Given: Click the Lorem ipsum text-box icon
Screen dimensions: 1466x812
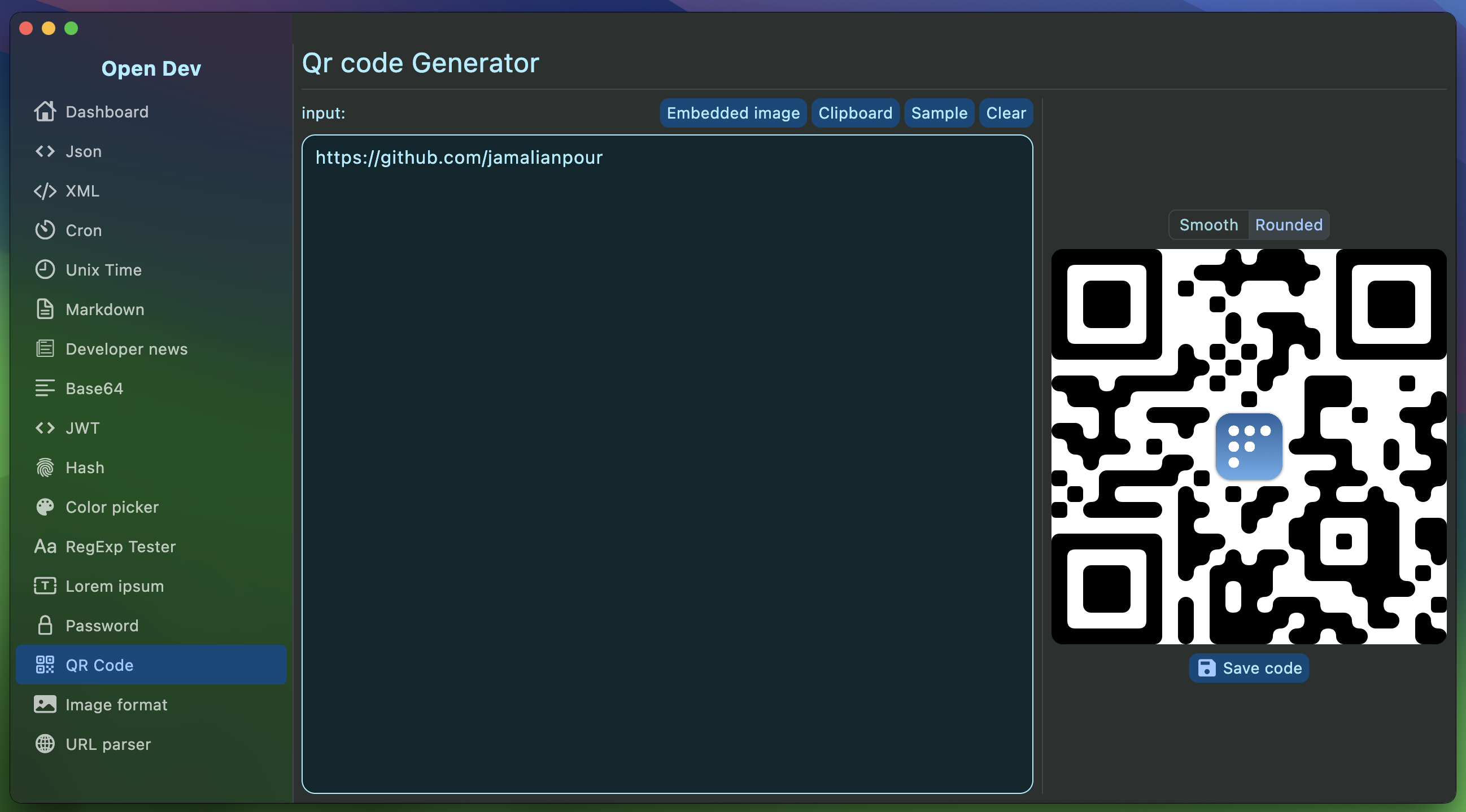Looking at the screenshot, I should tap(45, 586).
